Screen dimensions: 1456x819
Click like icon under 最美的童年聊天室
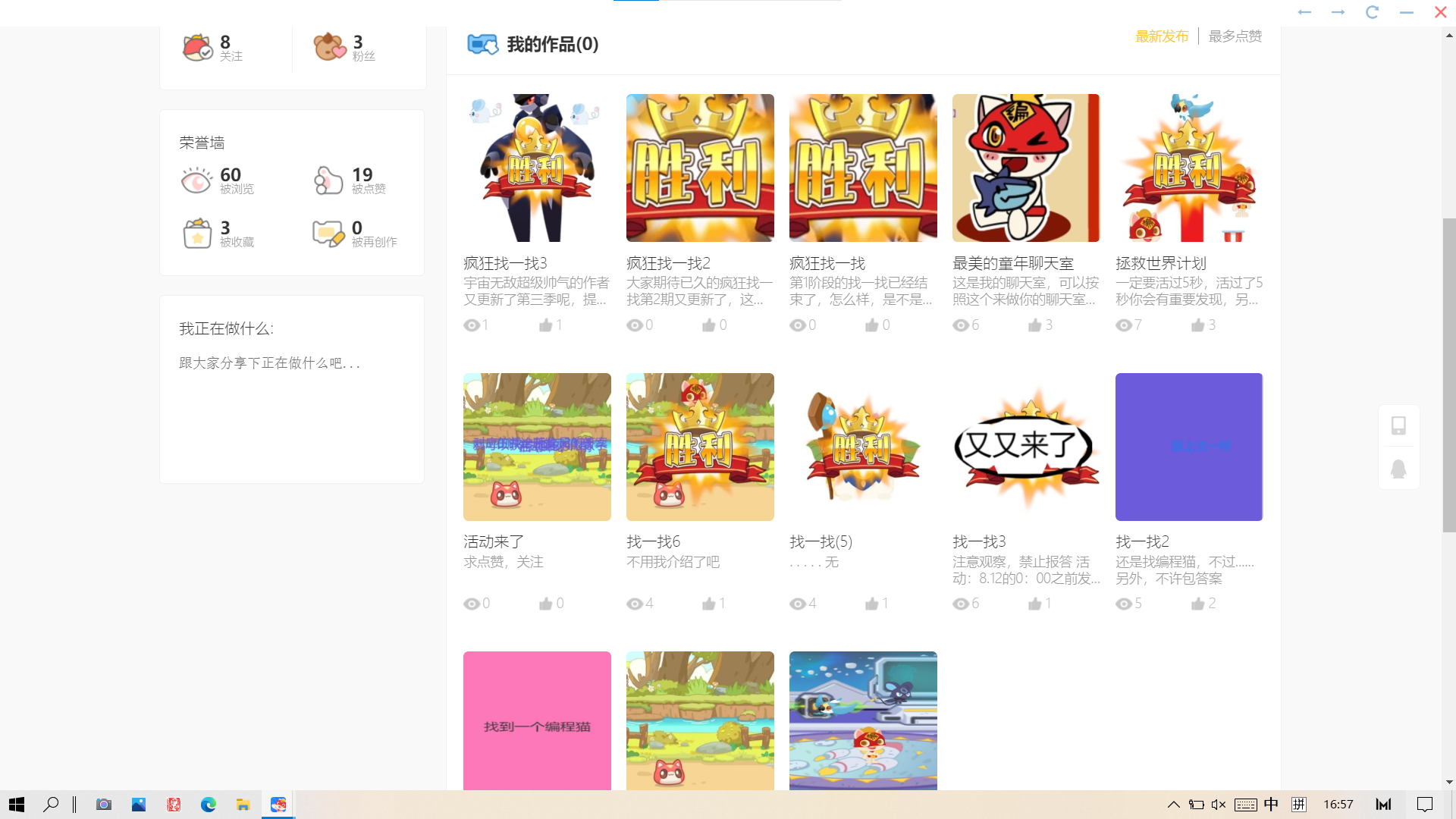click(1035, 325)
